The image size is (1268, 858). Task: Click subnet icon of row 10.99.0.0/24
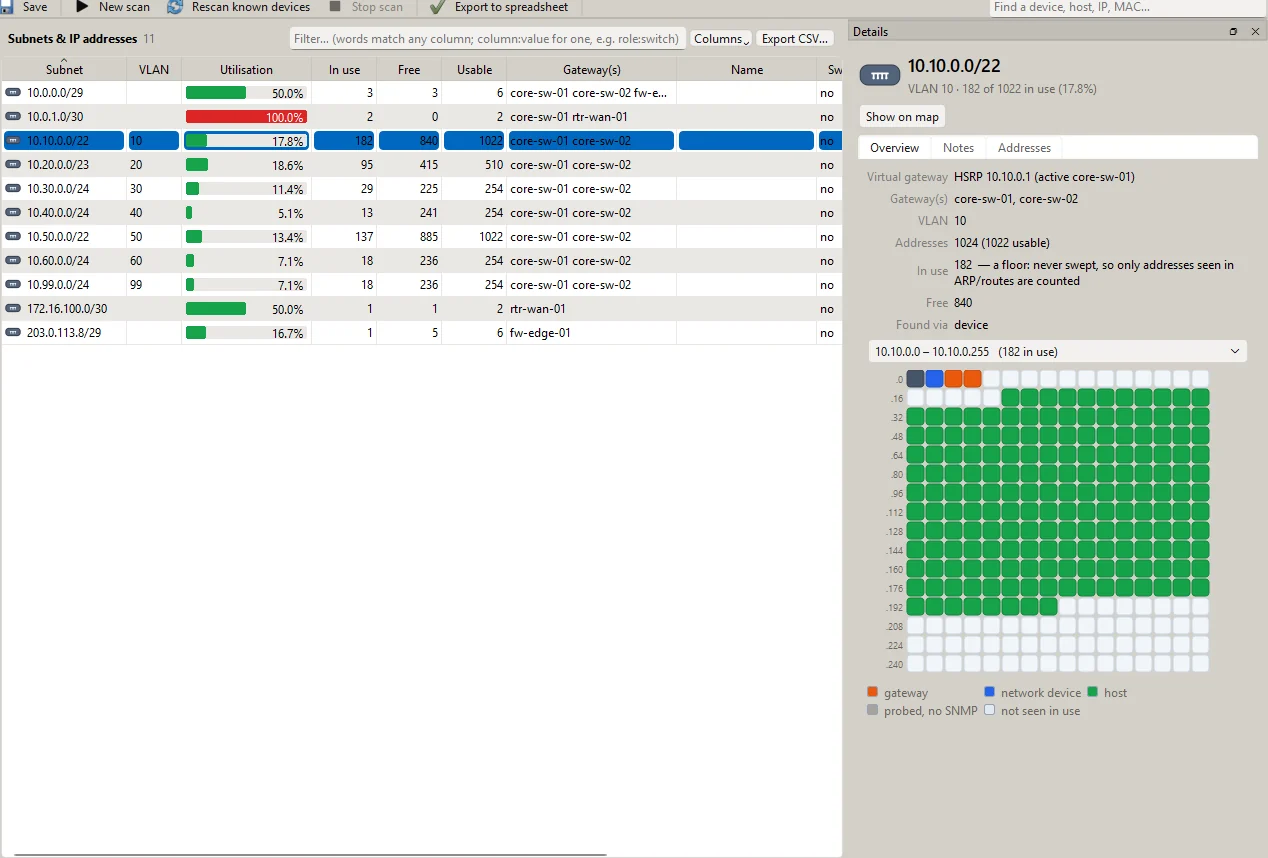pos(13,285)
